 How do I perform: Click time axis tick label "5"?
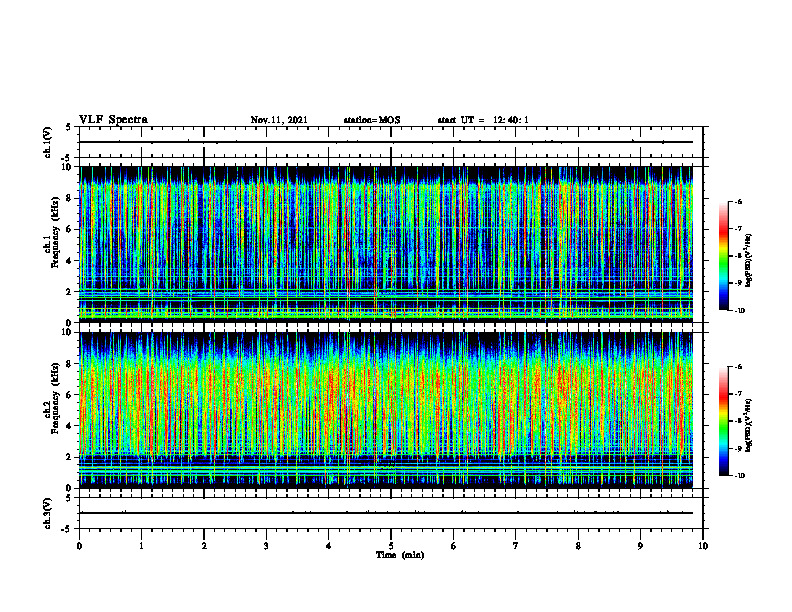pos(391,546)
